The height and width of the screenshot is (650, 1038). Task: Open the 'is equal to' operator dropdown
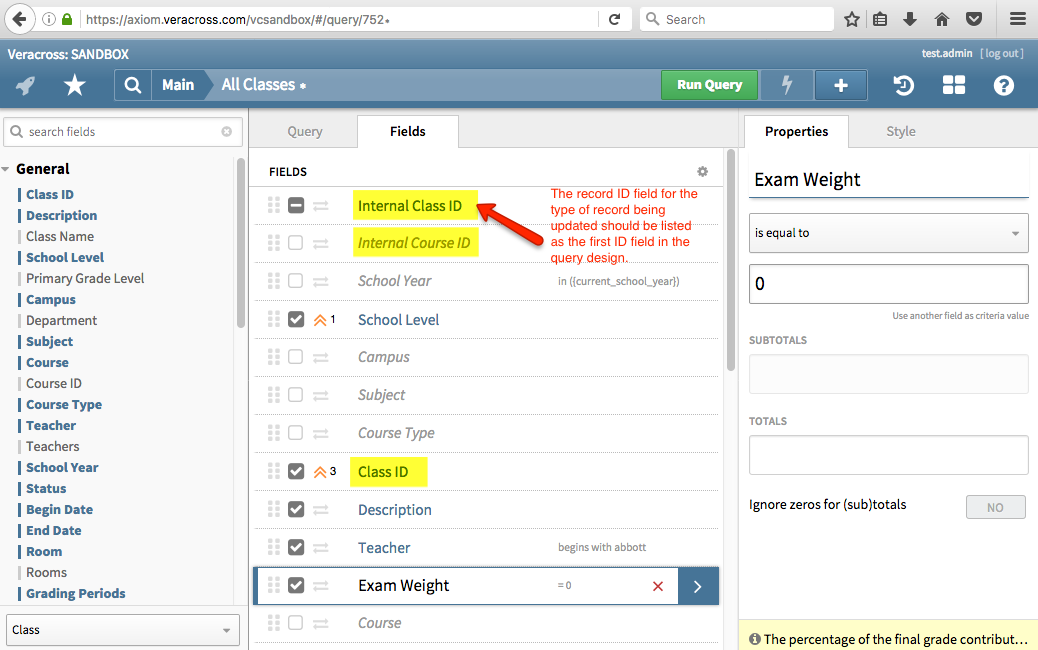tap(888, 233)
